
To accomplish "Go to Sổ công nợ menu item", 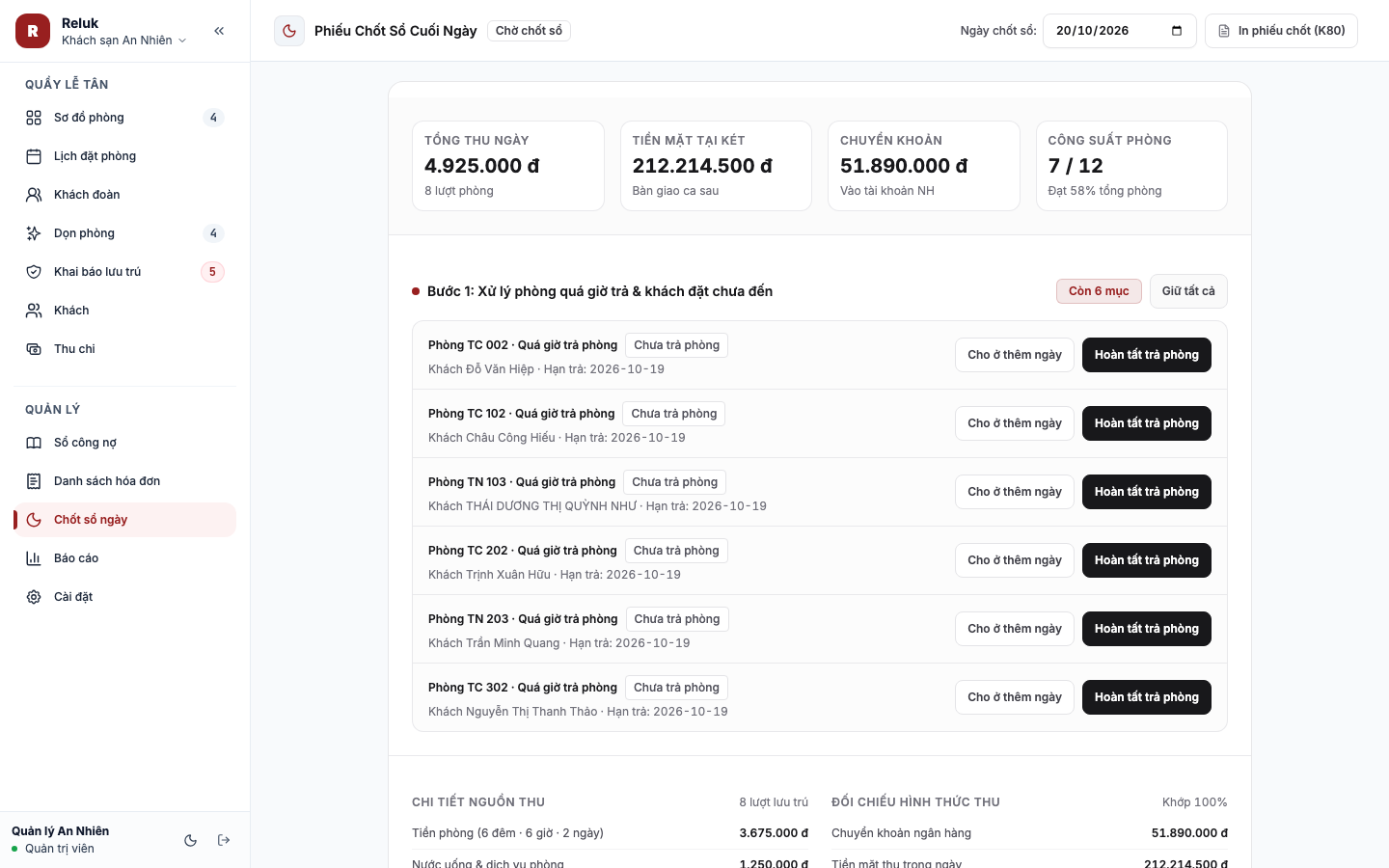I will 125,443.
